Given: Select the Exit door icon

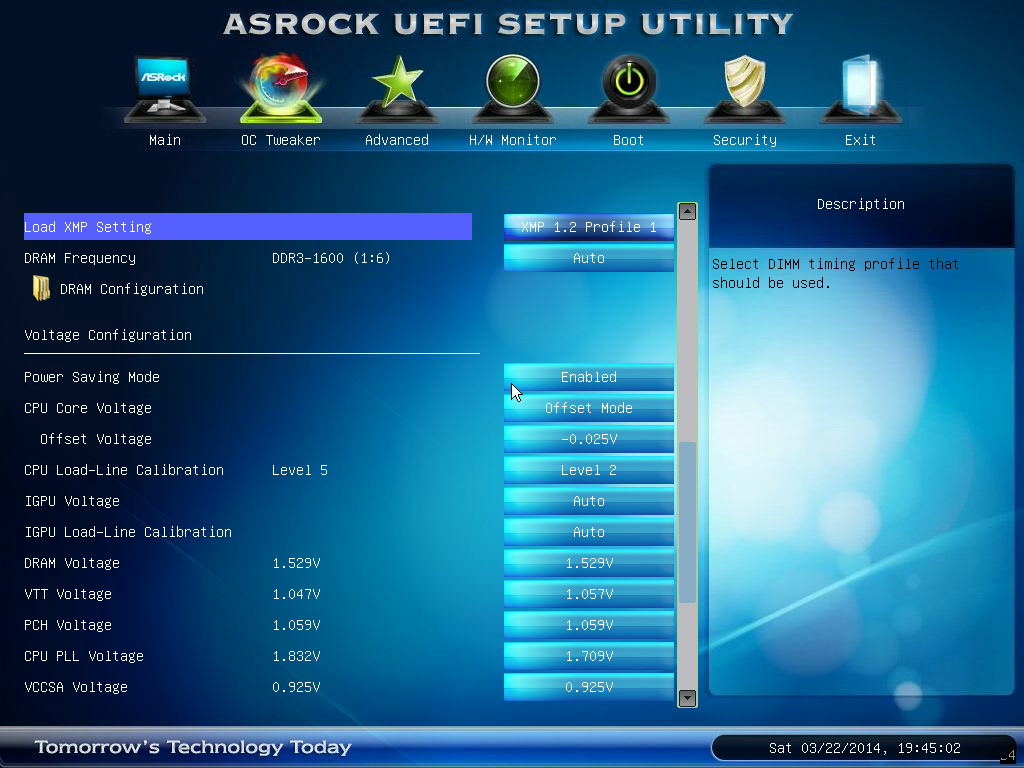Looking at the screenshot, I should (x=860, y=89).
